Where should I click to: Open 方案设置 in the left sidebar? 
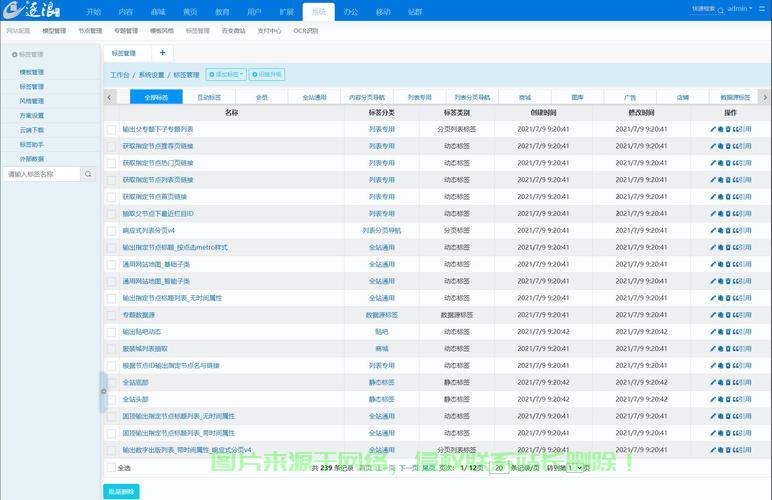click(32, 115)
